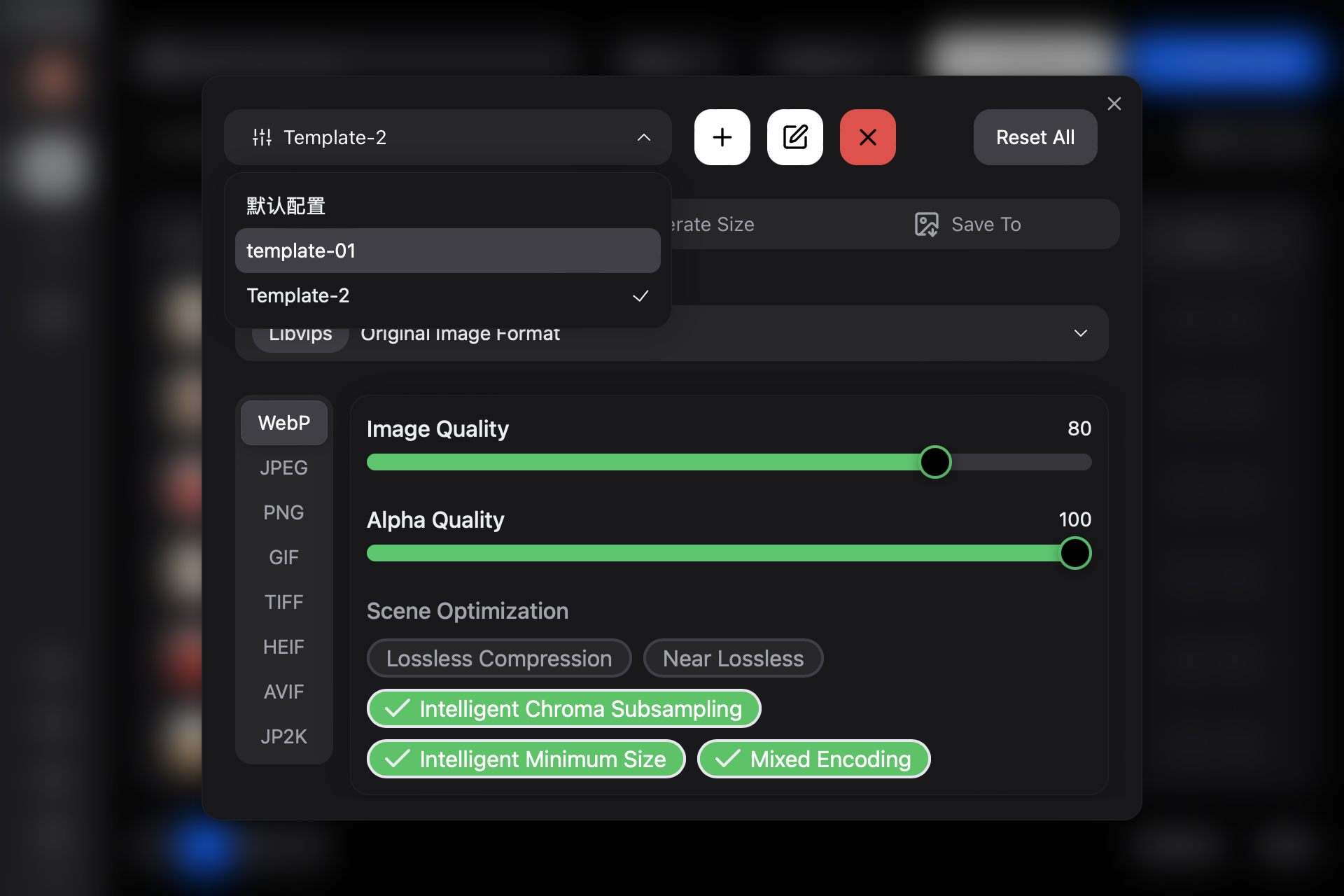Collapse the Template-2 dropdown chevron
Image resolution: width=1344 pixels, height=896 pixels.
(643, 137)
